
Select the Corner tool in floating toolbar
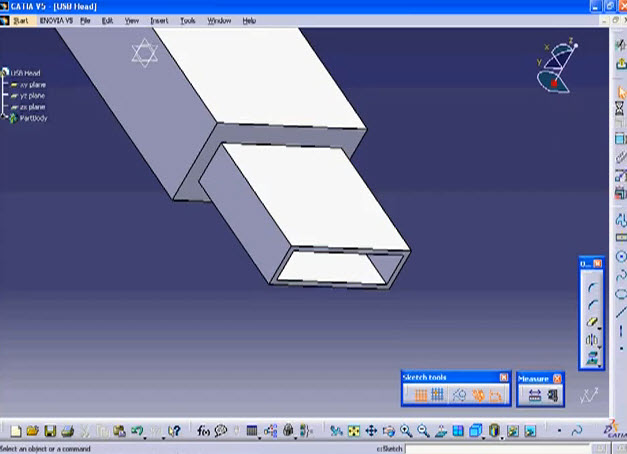point(592,287)
